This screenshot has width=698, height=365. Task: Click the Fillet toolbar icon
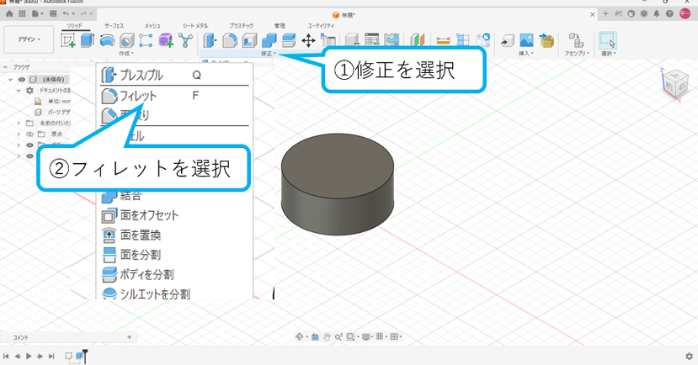click(x=230, y=41)
